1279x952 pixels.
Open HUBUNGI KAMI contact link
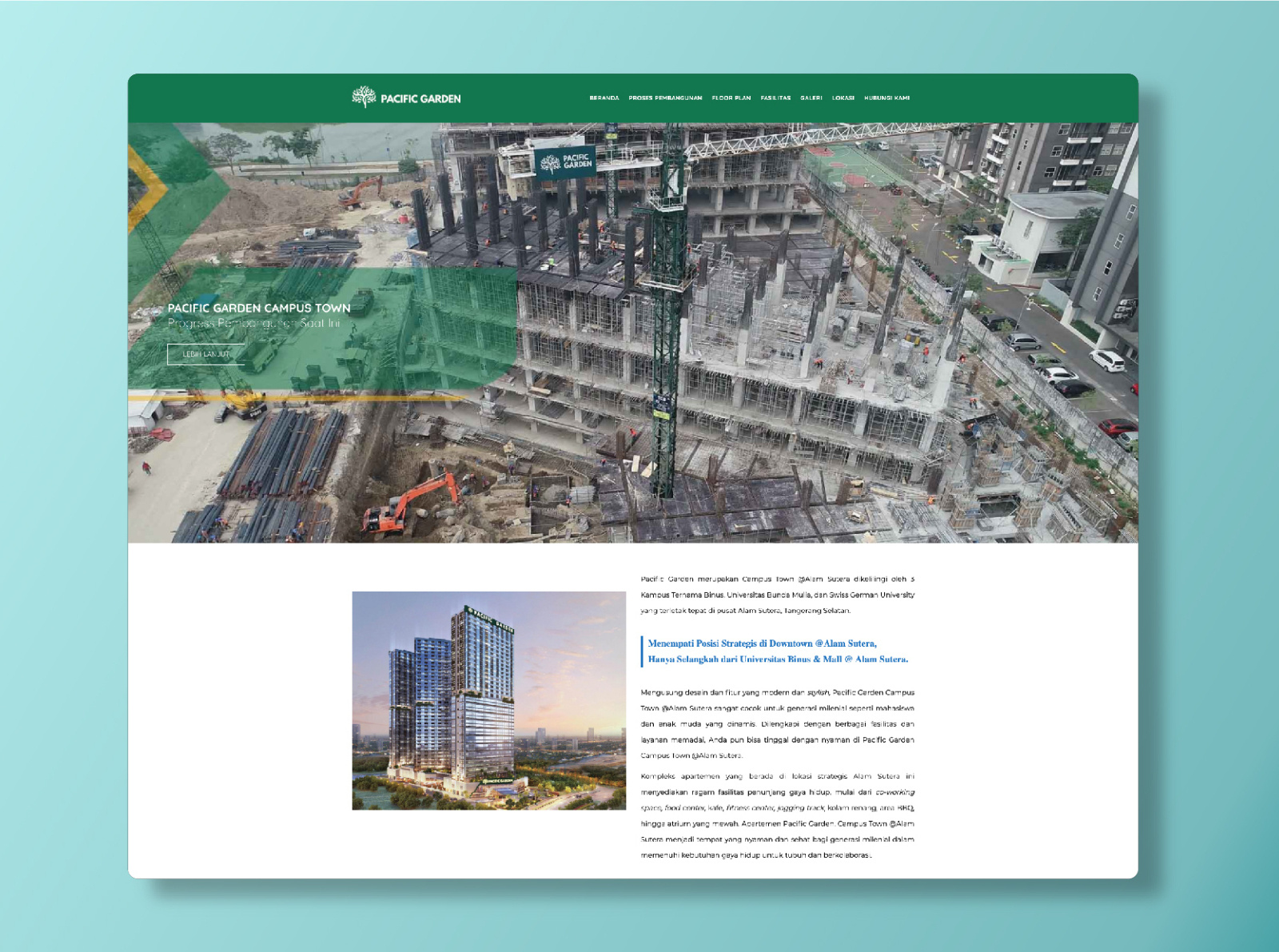click(887, 98)
